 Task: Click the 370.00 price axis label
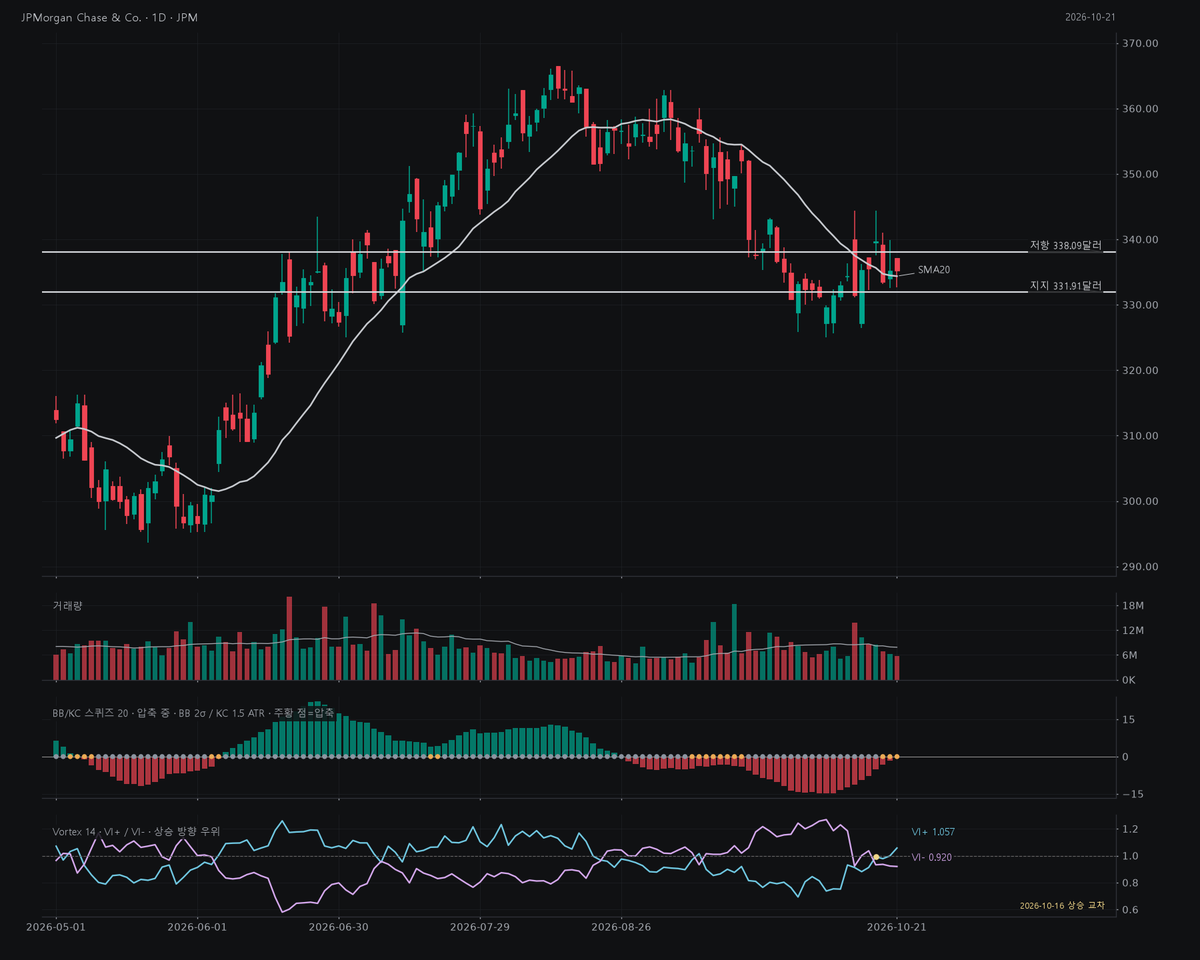point(1141,44)
